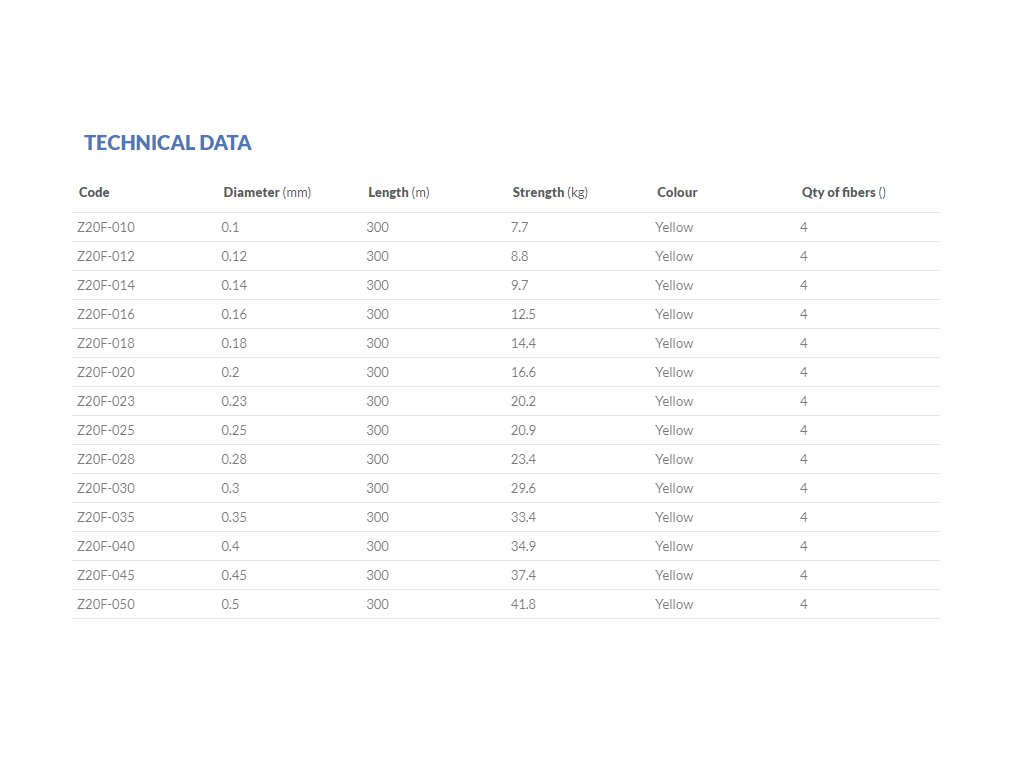
Task: Click the Qty of fibers column header
Action: point(843,192)
